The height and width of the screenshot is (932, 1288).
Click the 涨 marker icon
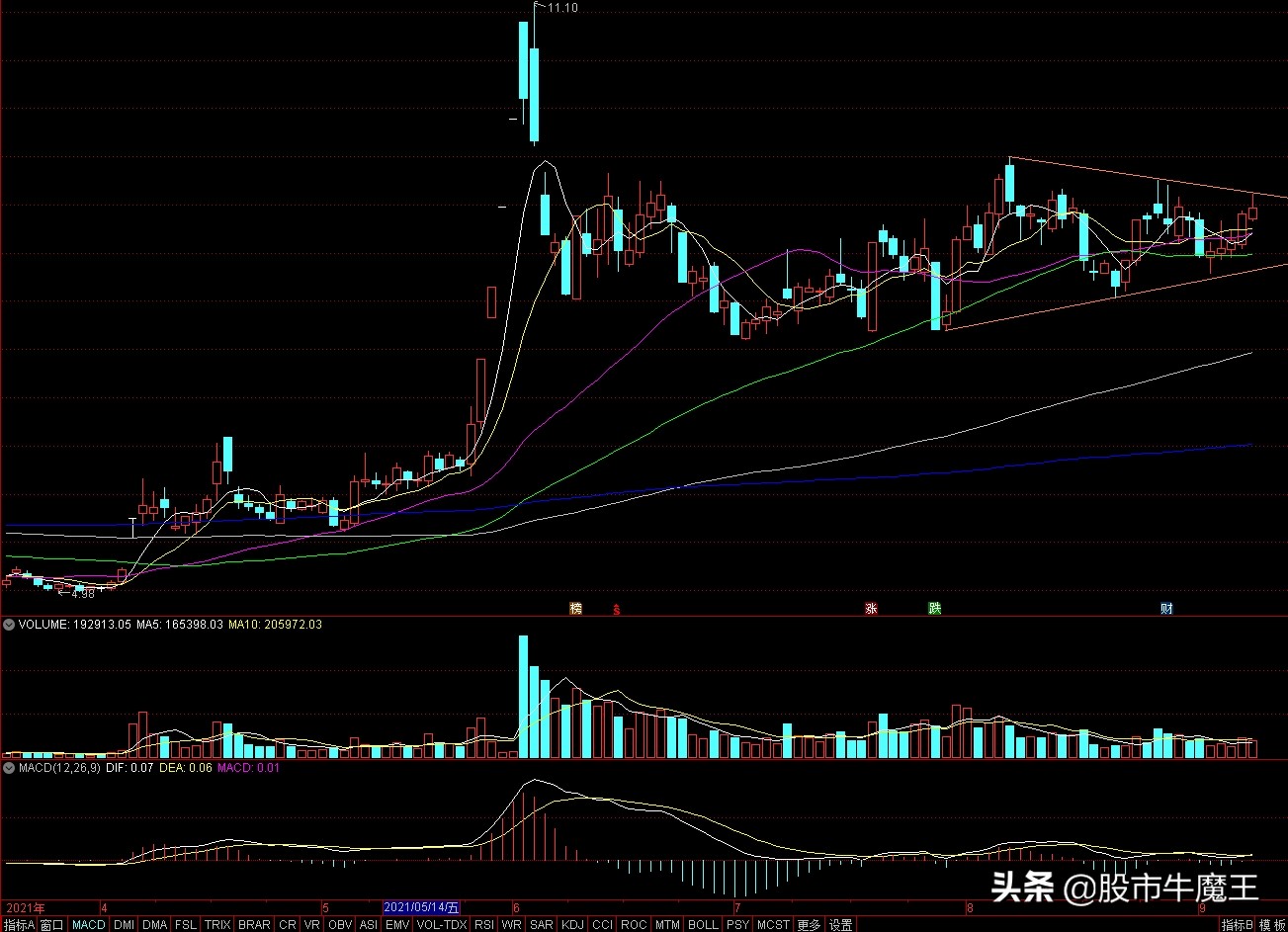coord(871,609)
